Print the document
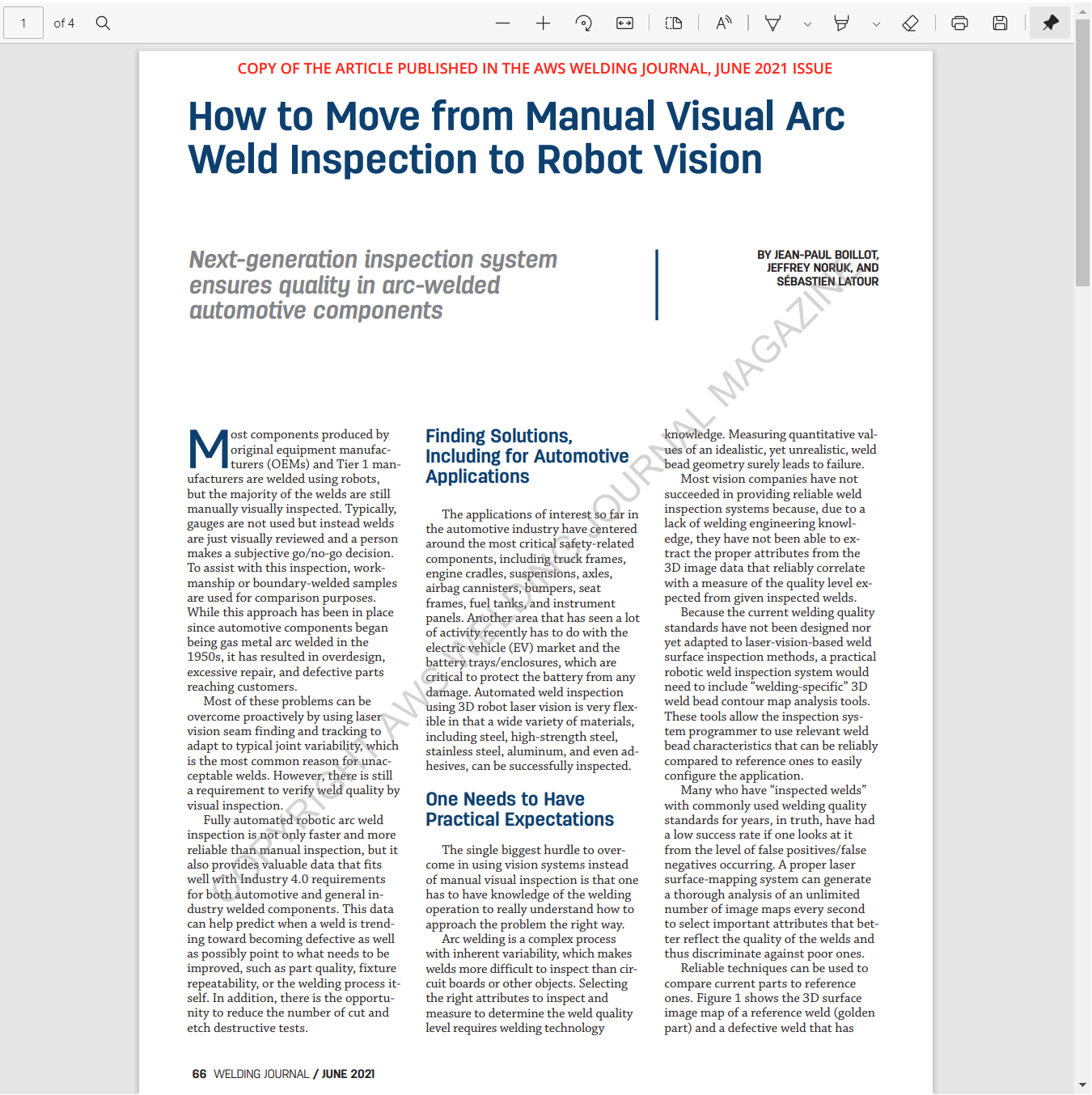 pos(959,23)
